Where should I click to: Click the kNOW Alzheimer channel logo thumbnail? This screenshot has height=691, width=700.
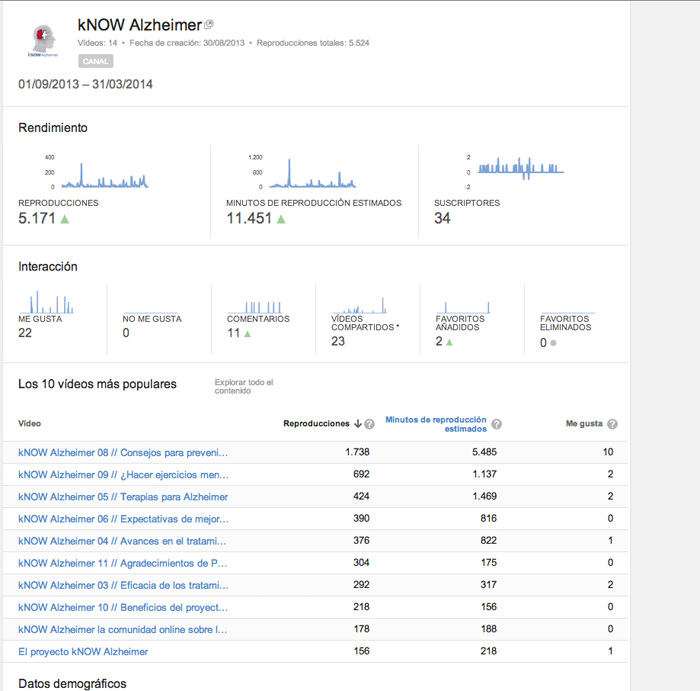(x=43, y=42)
